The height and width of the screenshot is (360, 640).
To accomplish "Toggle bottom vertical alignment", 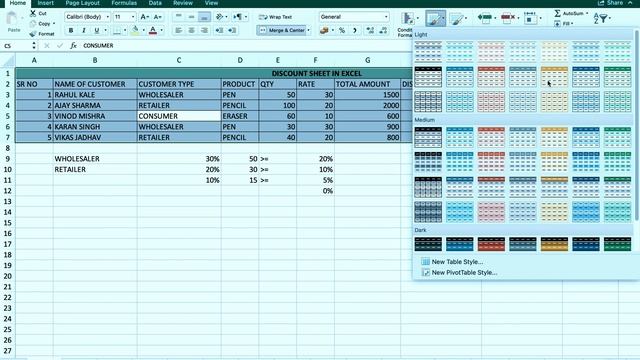I will pos(204,17).
